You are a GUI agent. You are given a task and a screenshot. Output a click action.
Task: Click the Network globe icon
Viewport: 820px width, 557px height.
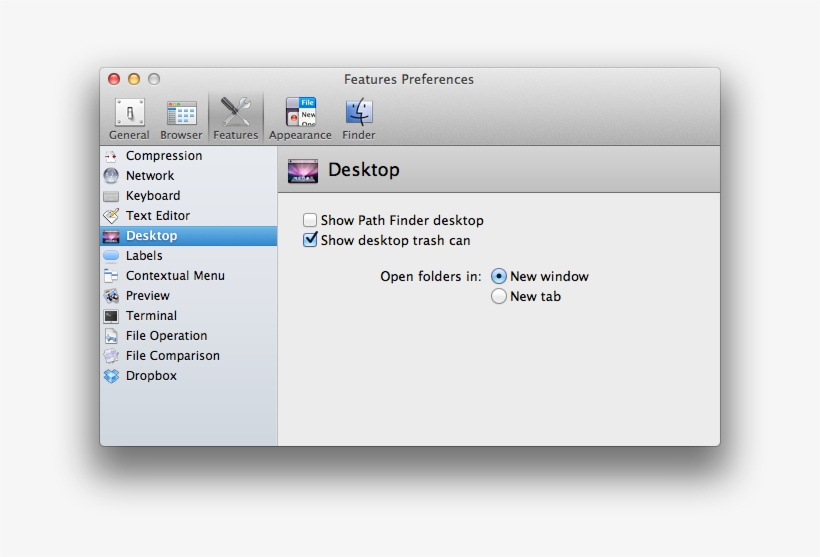[x=111, y=176]
